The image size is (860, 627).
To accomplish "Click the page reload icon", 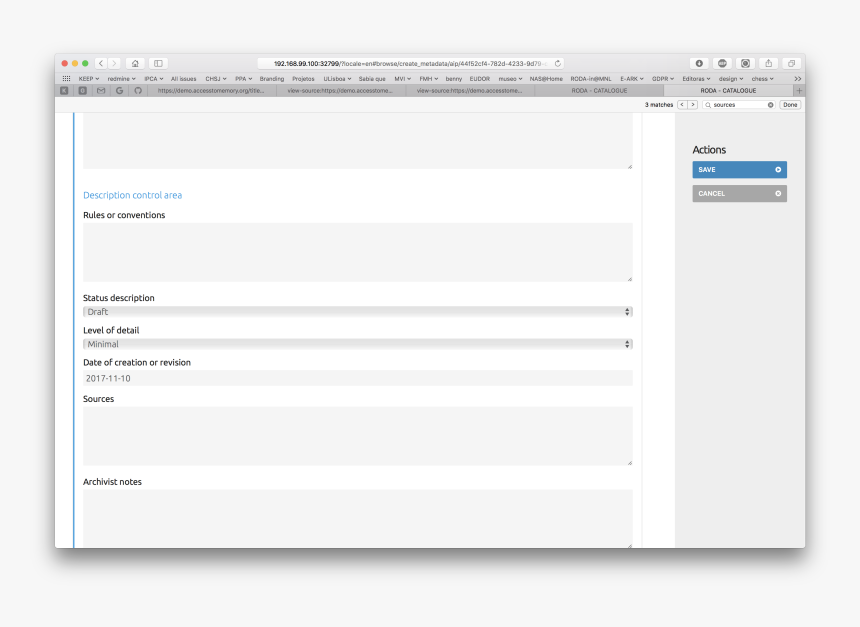I will coord(557,63).
